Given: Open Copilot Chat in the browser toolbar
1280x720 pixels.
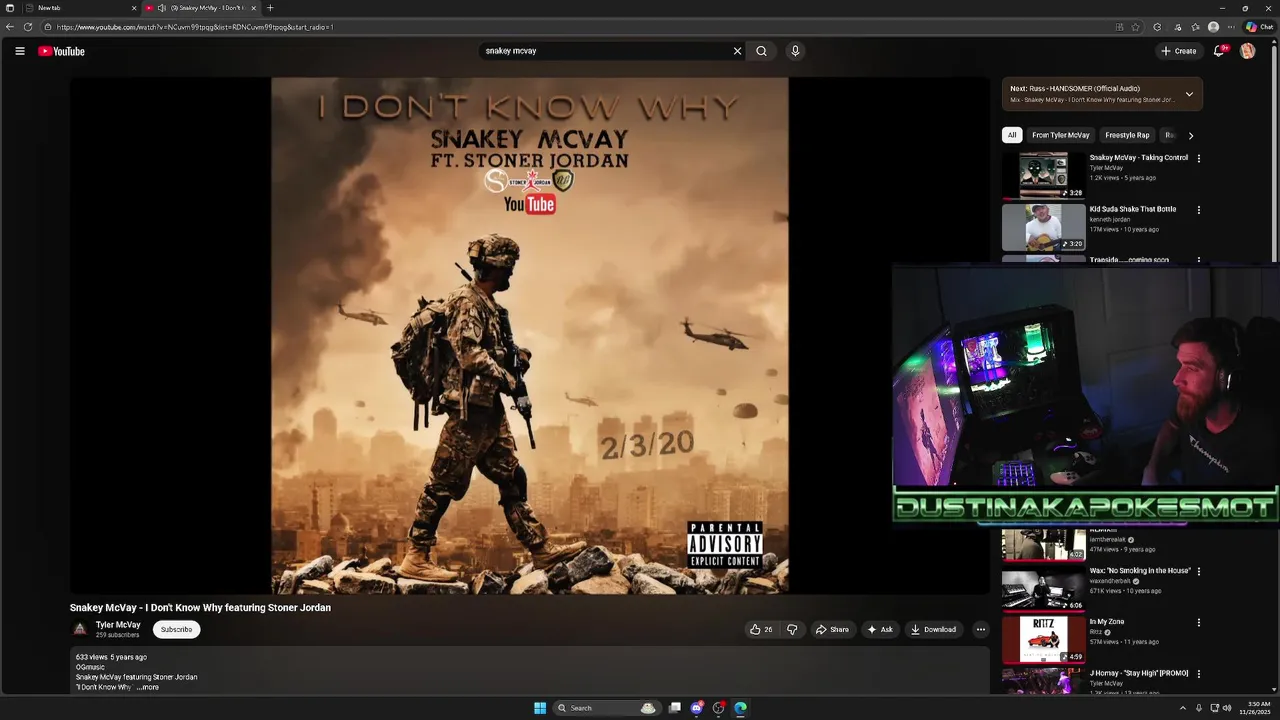Looking at the screenshot, I should [1260, 27].
